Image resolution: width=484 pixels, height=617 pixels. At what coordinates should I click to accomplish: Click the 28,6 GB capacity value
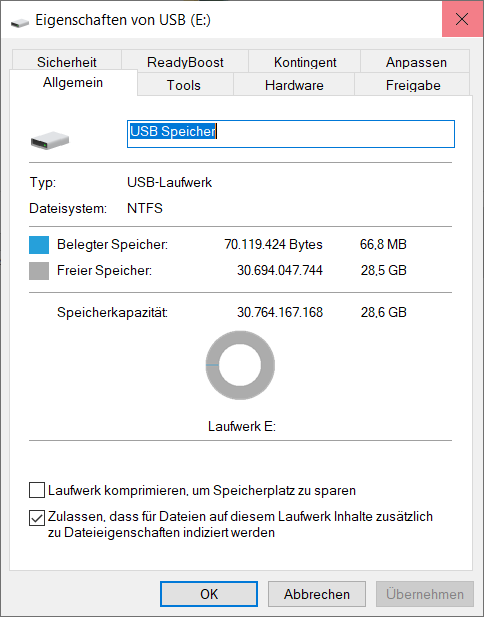tap(384, 312)
